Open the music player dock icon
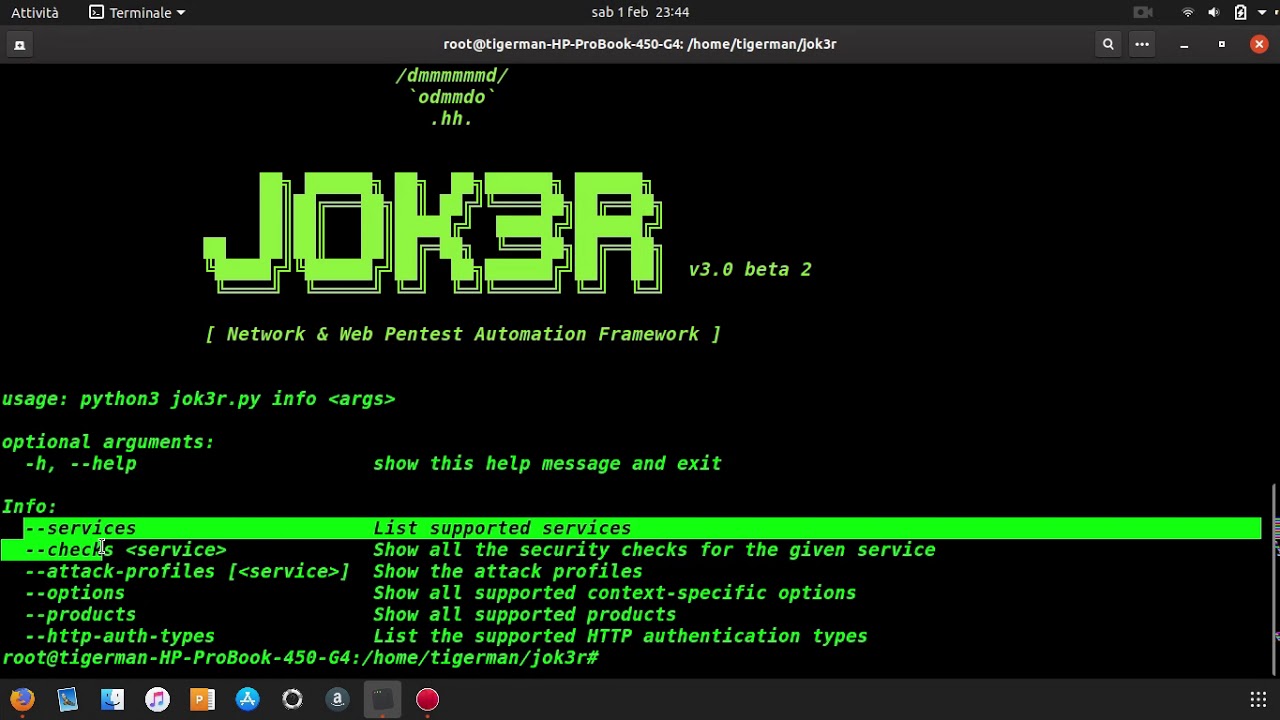The width and height of the screenshot is (1280, 720). [x=157, y=699]
